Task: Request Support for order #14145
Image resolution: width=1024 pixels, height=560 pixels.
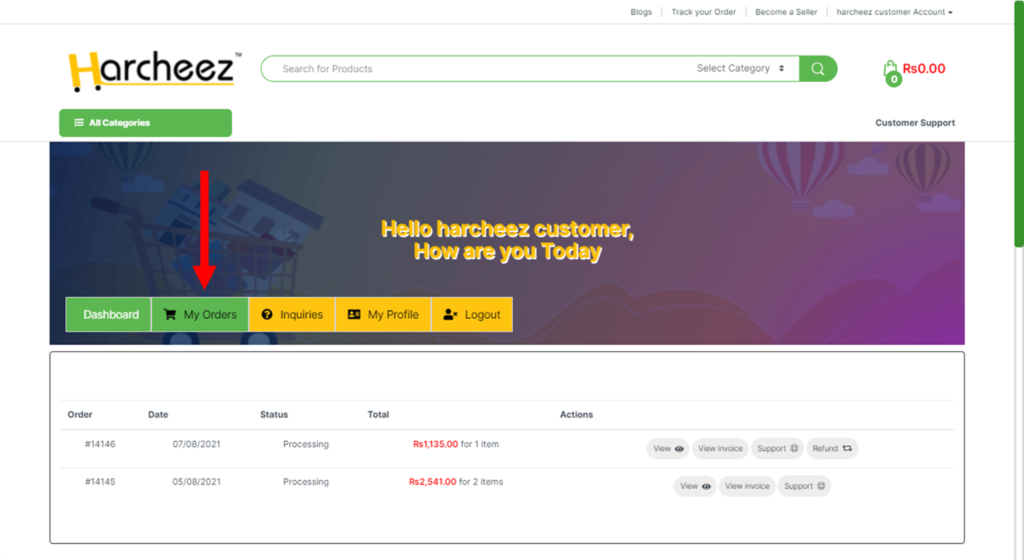Action: click(x=804, y=486)
